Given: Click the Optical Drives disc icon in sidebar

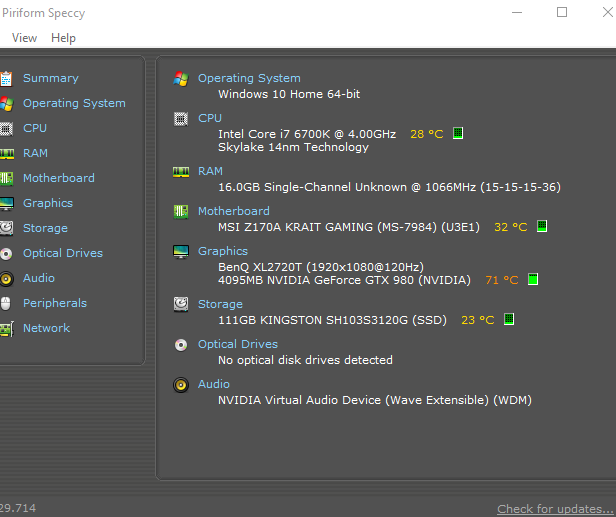Looking at the screenshot, I should (x=6, y=253).
